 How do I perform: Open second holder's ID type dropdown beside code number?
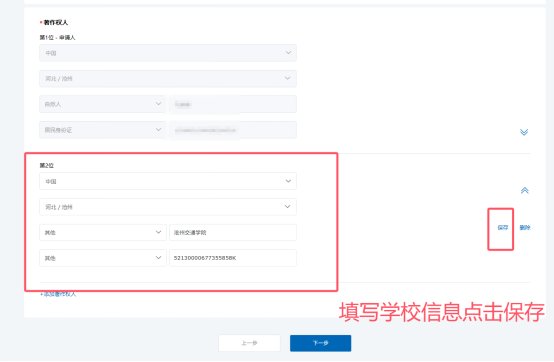coord(102,258)
